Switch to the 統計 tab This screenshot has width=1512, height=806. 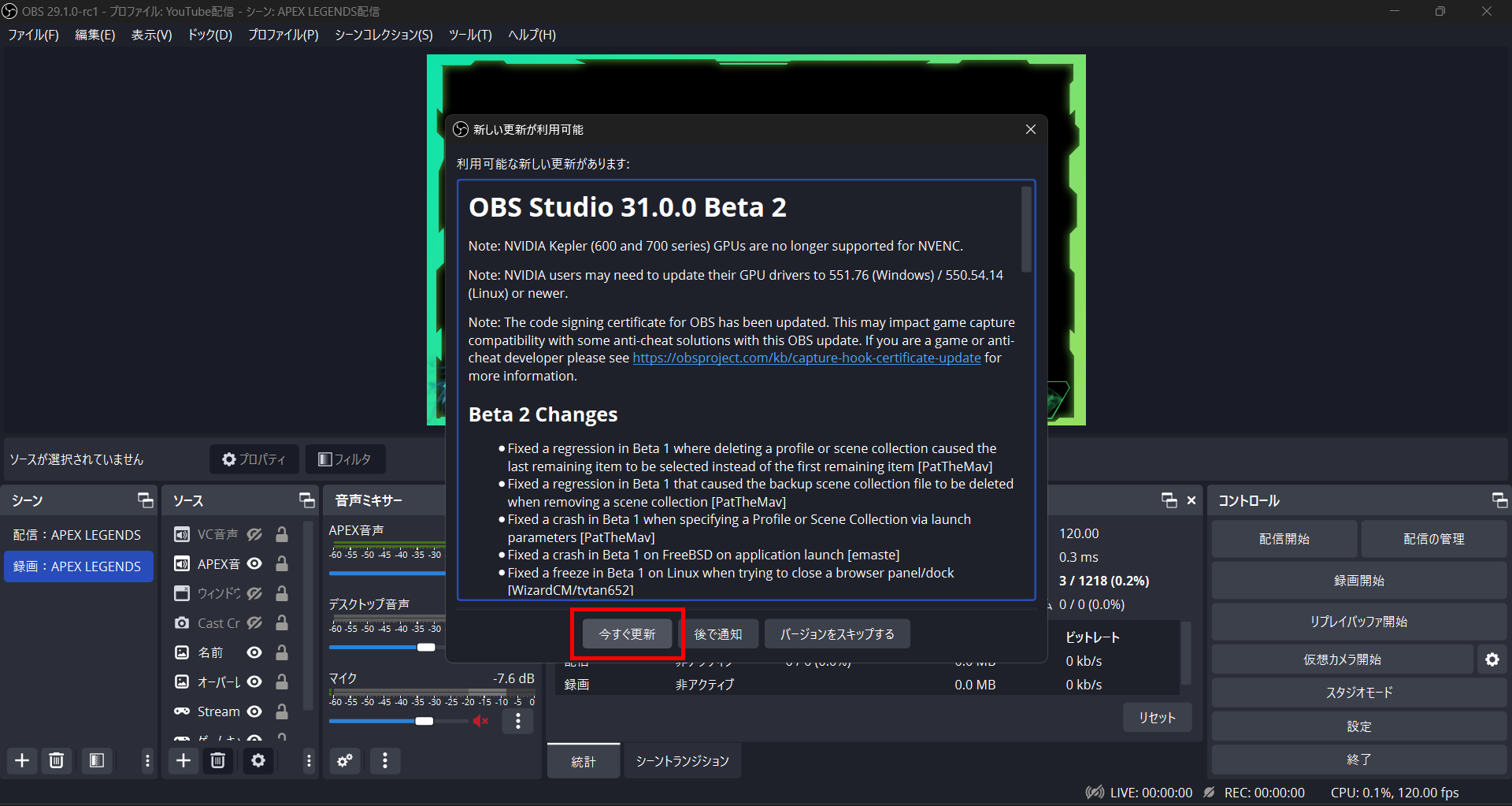pyautogui.click(x=584, y=761)
